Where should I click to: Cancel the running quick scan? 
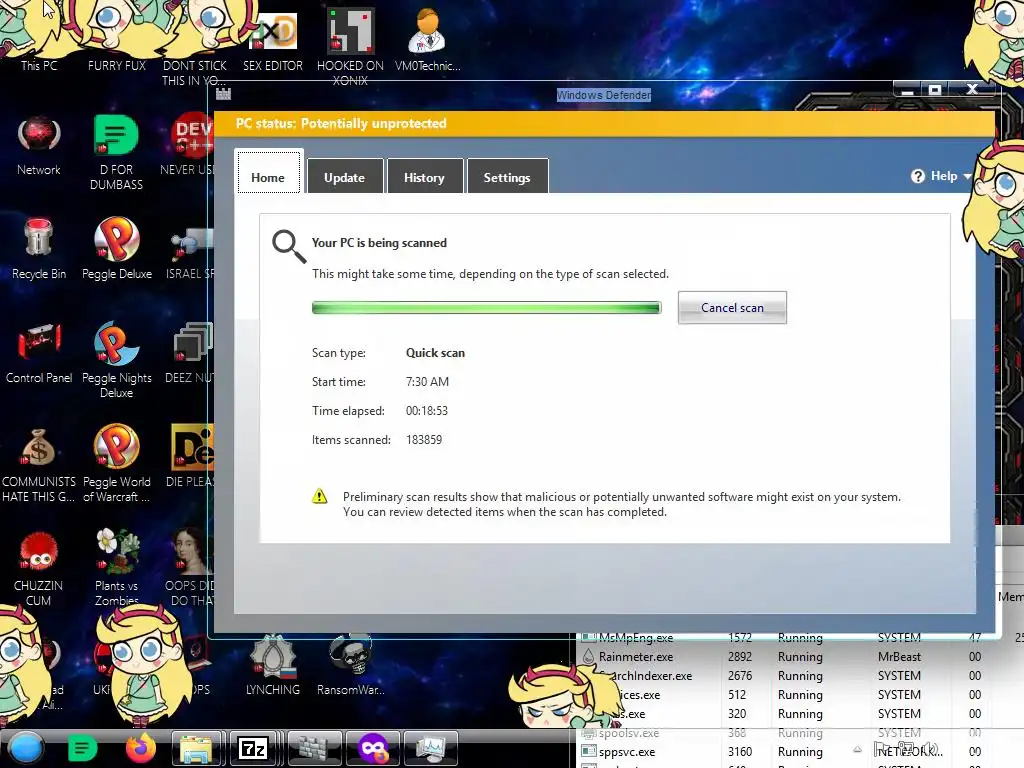(x=732, y=308)
